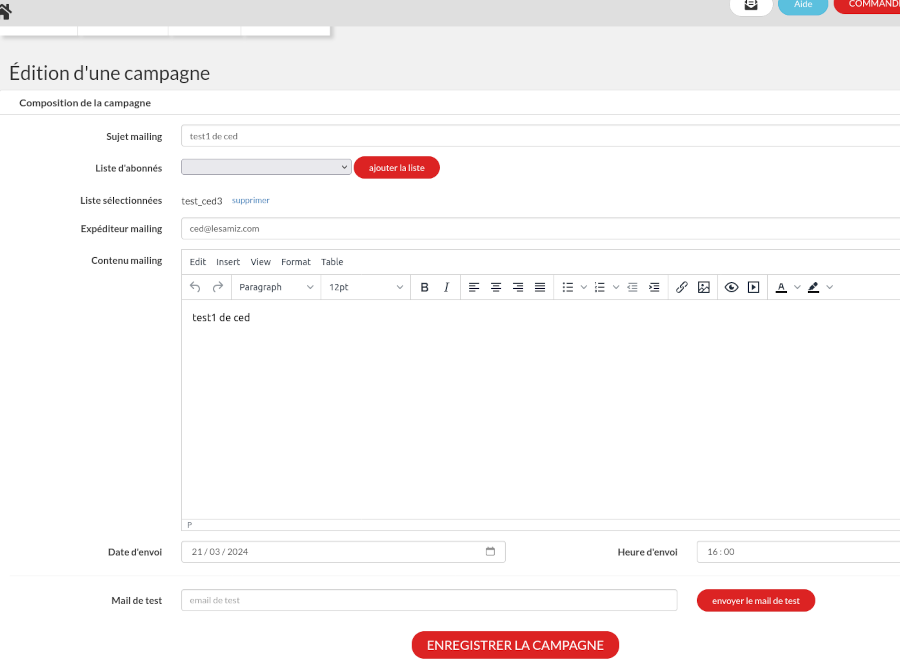Click the redo arrow in editor toolbar
Screen dimensions: 900x664
[x=218, y=287]
